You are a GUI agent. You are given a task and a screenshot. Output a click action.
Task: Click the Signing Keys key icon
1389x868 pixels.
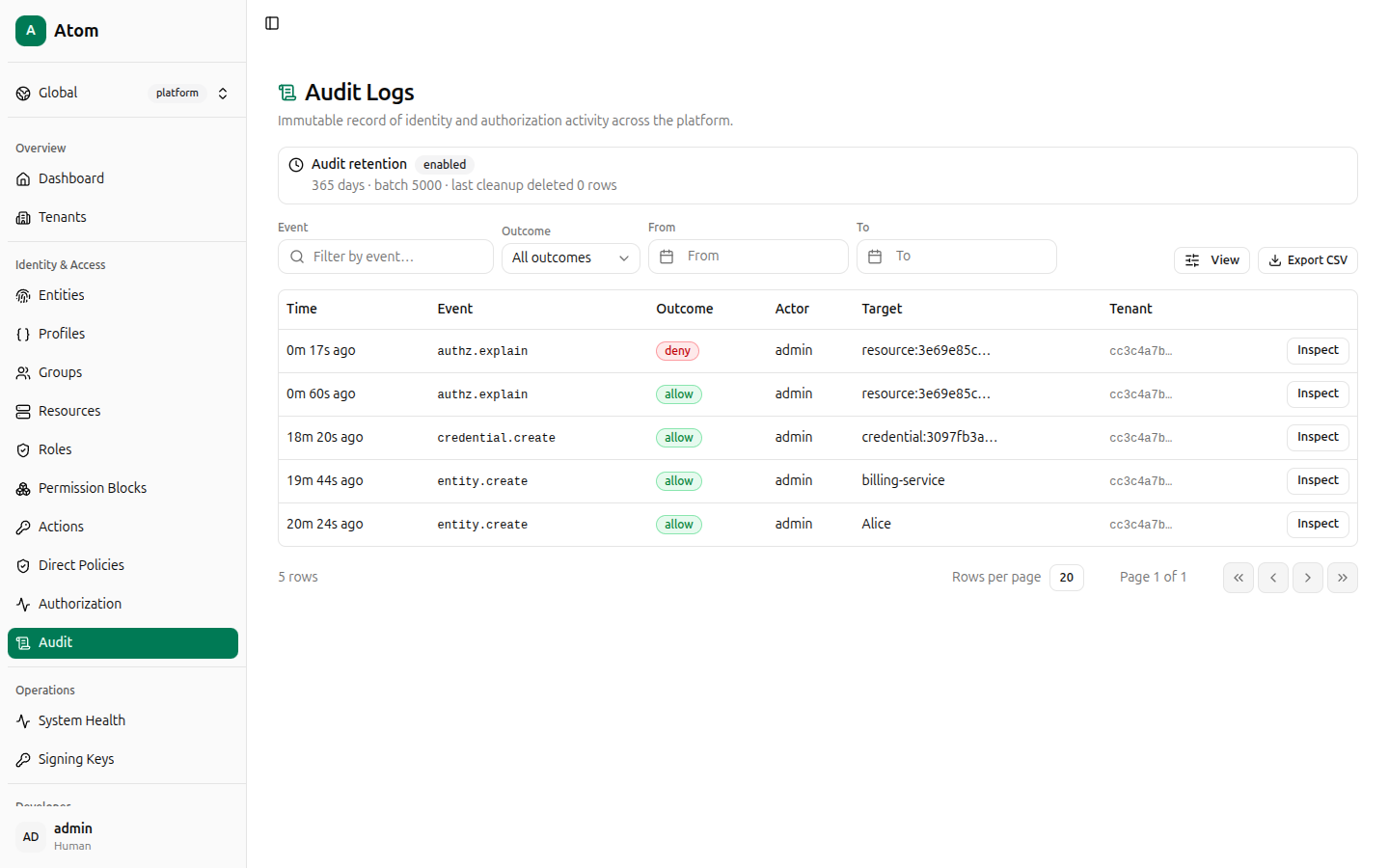pyautogui.click(x=23, y=760)
